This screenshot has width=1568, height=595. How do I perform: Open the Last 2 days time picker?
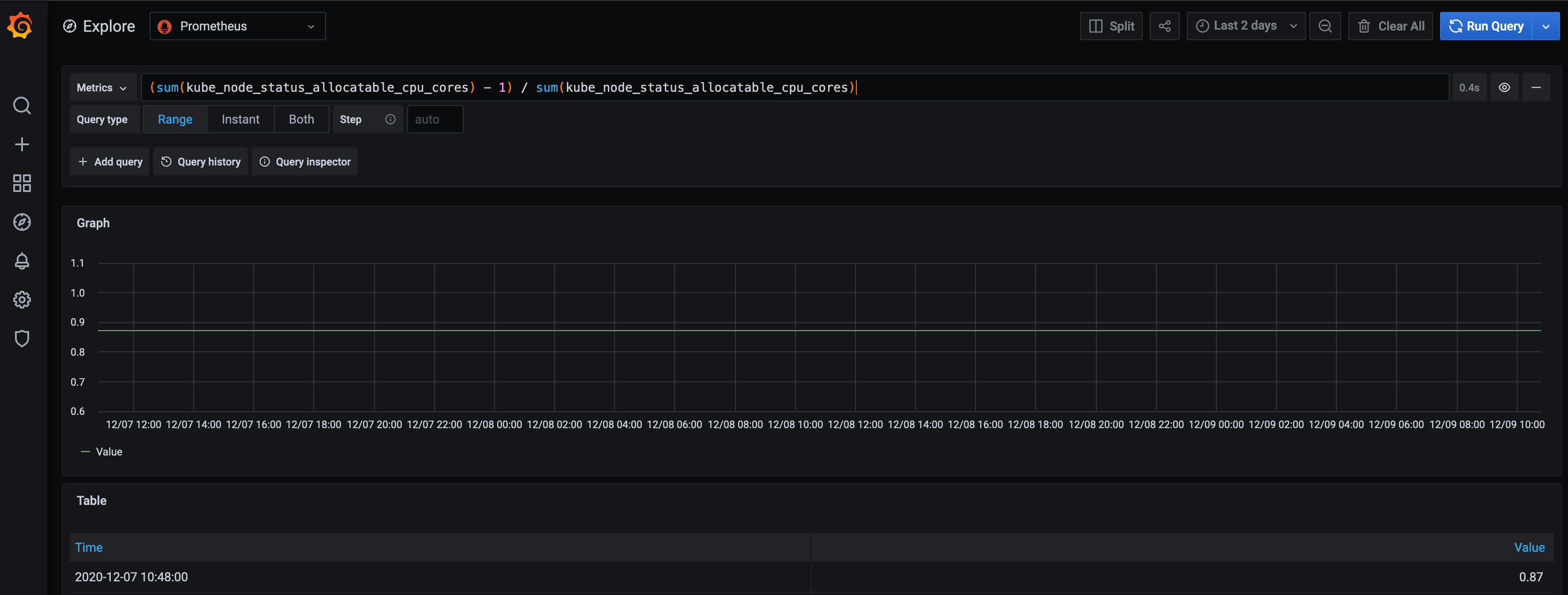(x=1245, y=26)
